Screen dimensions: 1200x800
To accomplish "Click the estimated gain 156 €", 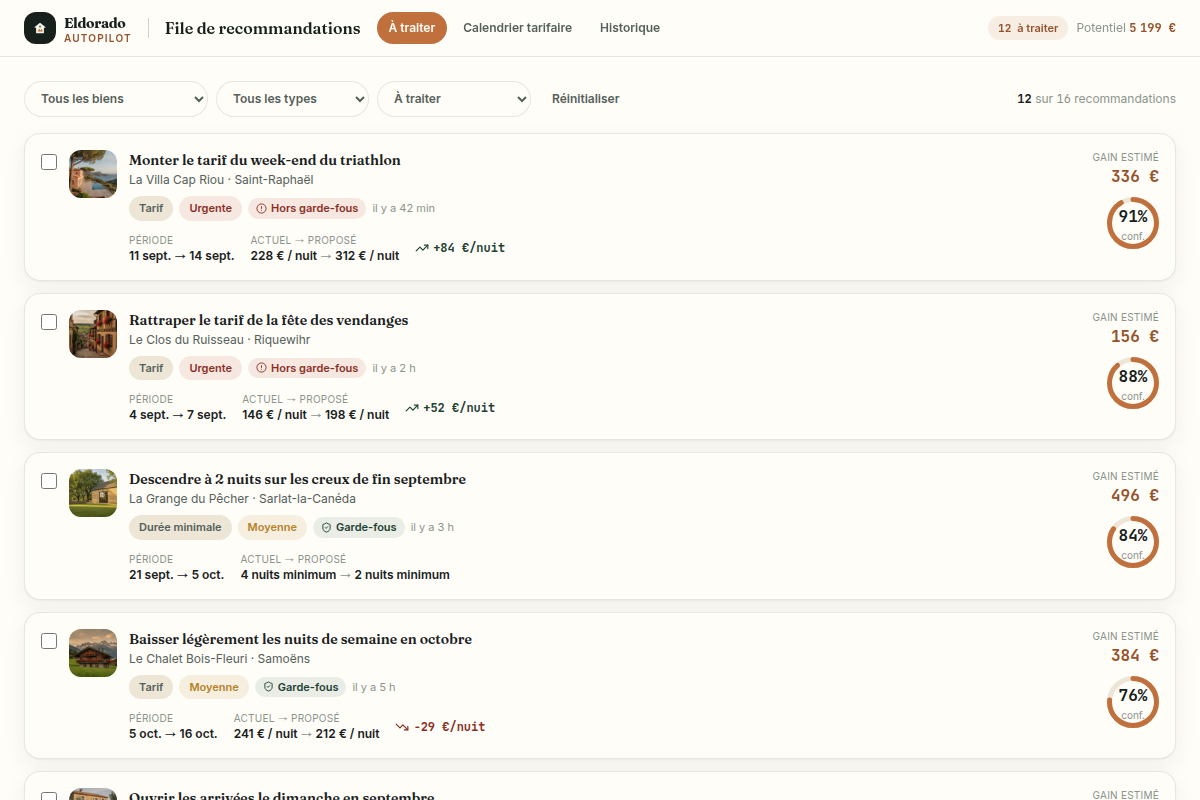I will [x=1135, y=337].
